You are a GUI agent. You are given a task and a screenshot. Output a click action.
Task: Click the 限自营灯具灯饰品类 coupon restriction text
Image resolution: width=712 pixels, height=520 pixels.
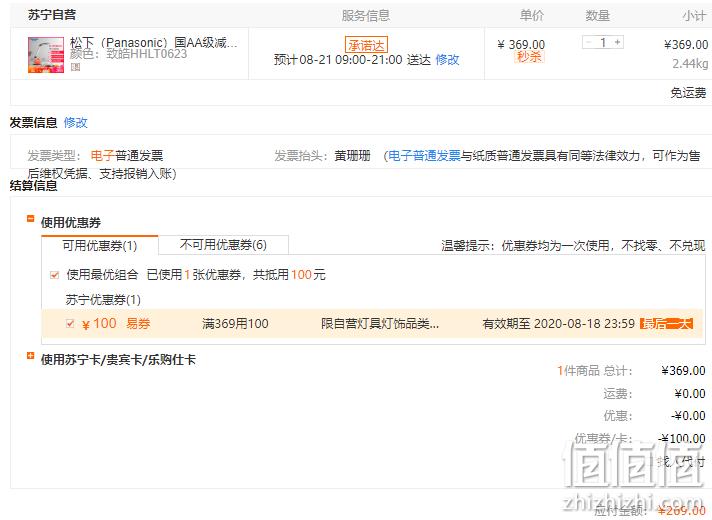point(380,324)
